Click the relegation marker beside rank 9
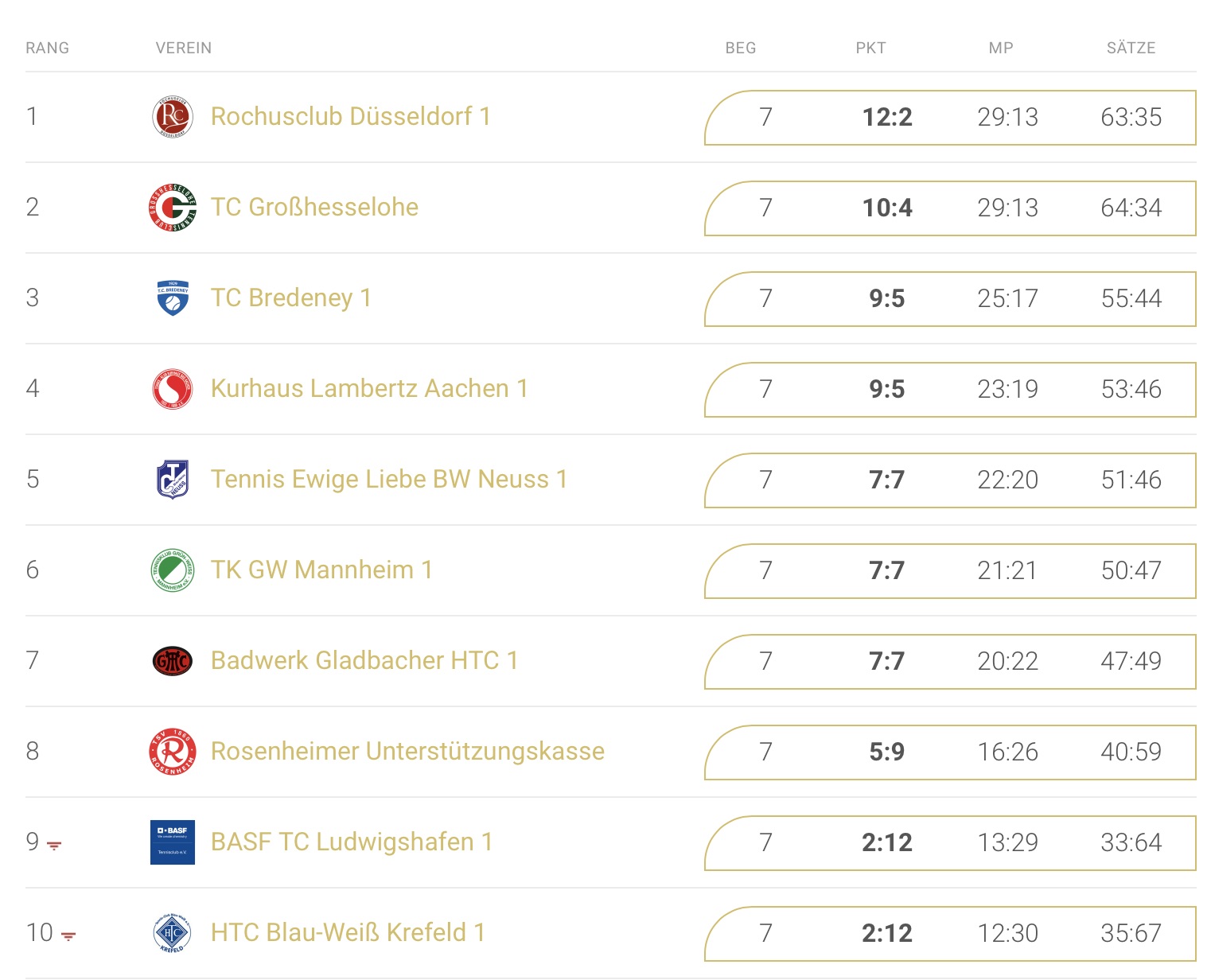Screen dimensions: 1211x980 tap(54, 846)
